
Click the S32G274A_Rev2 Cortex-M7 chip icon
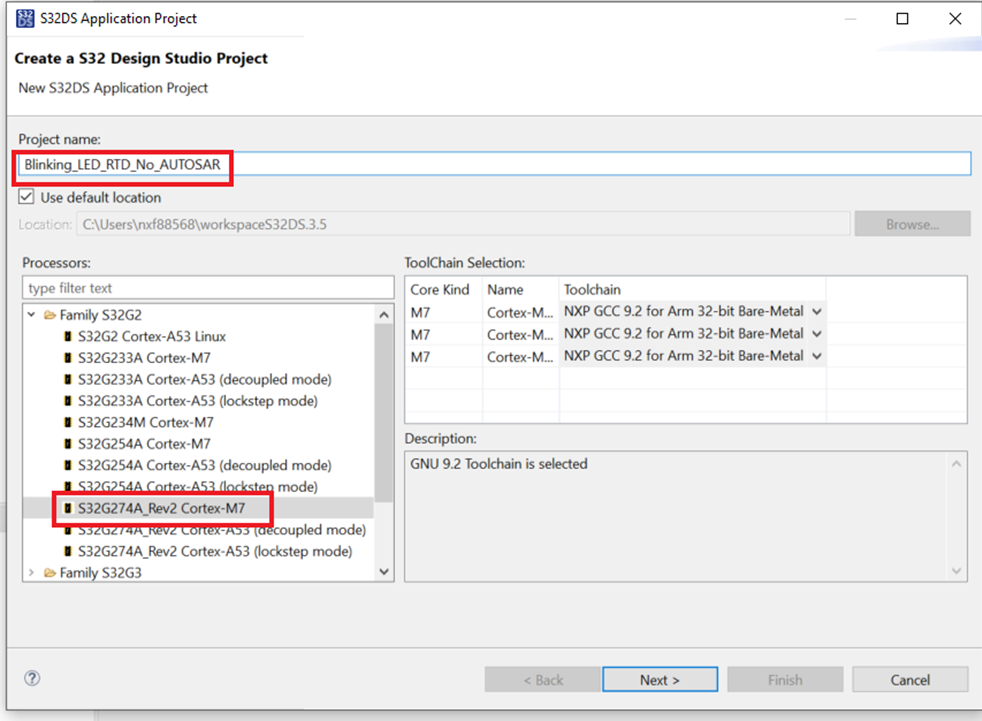[x=67, y=509]
